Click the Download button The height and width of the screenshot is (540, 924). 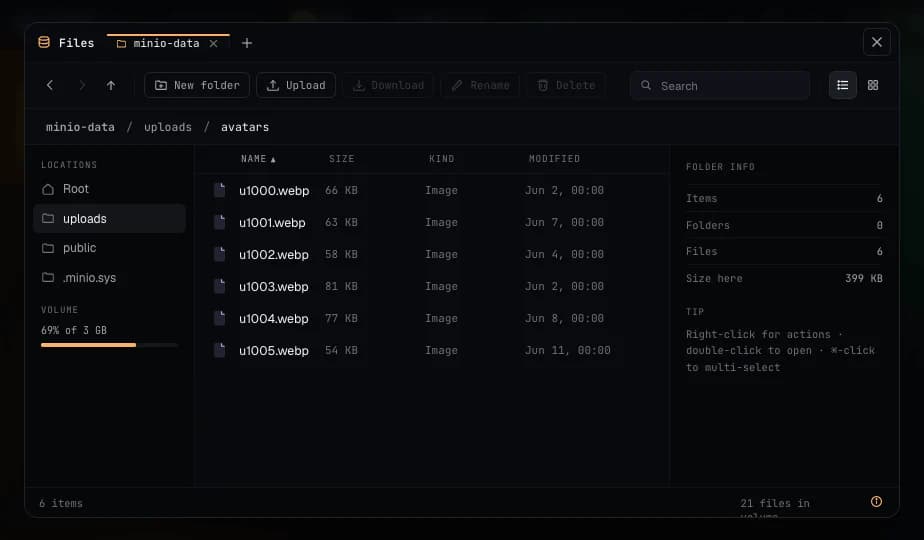[x=388, y=85]
